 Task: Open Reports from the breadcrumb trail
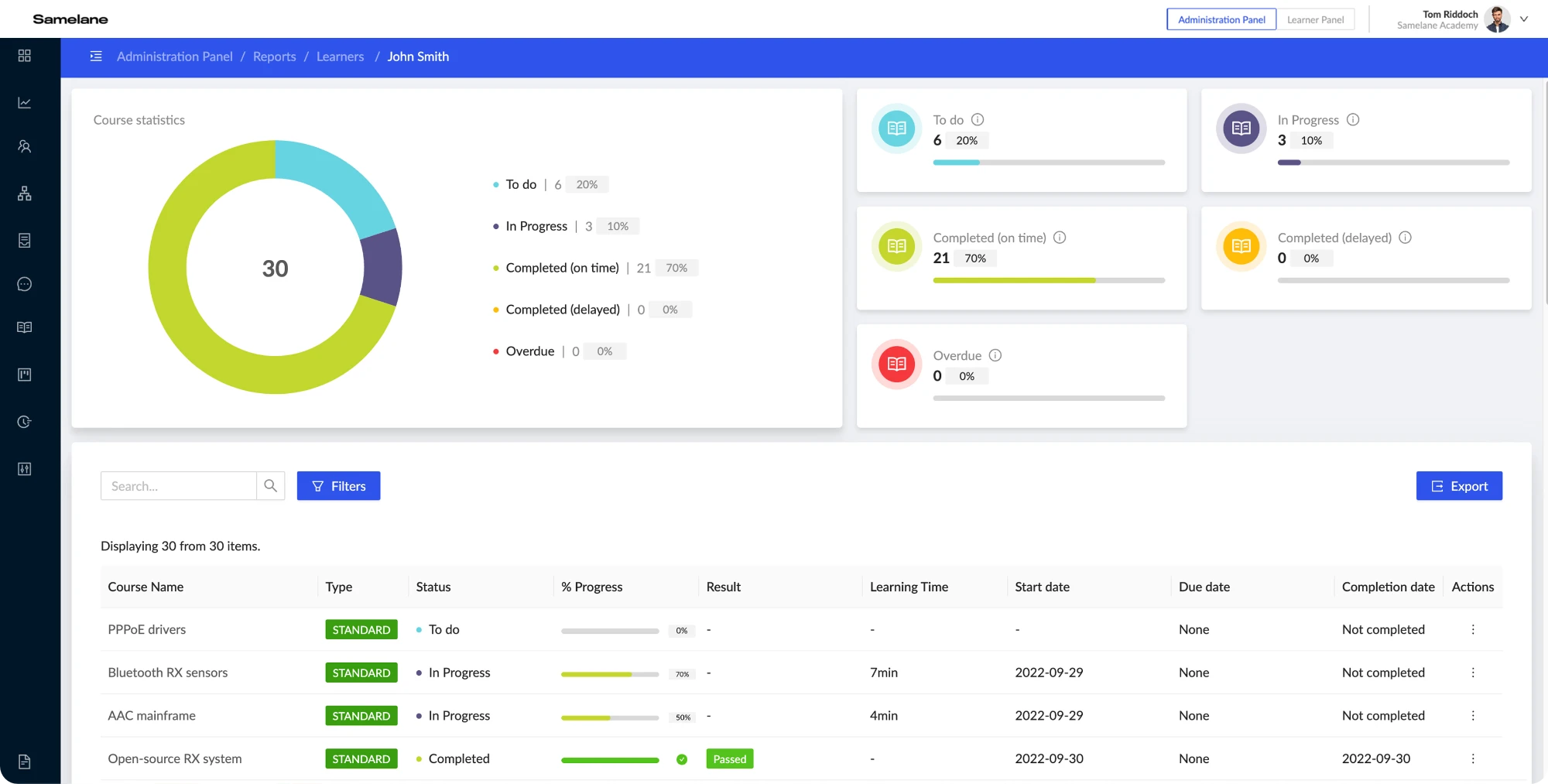point(274,56)
